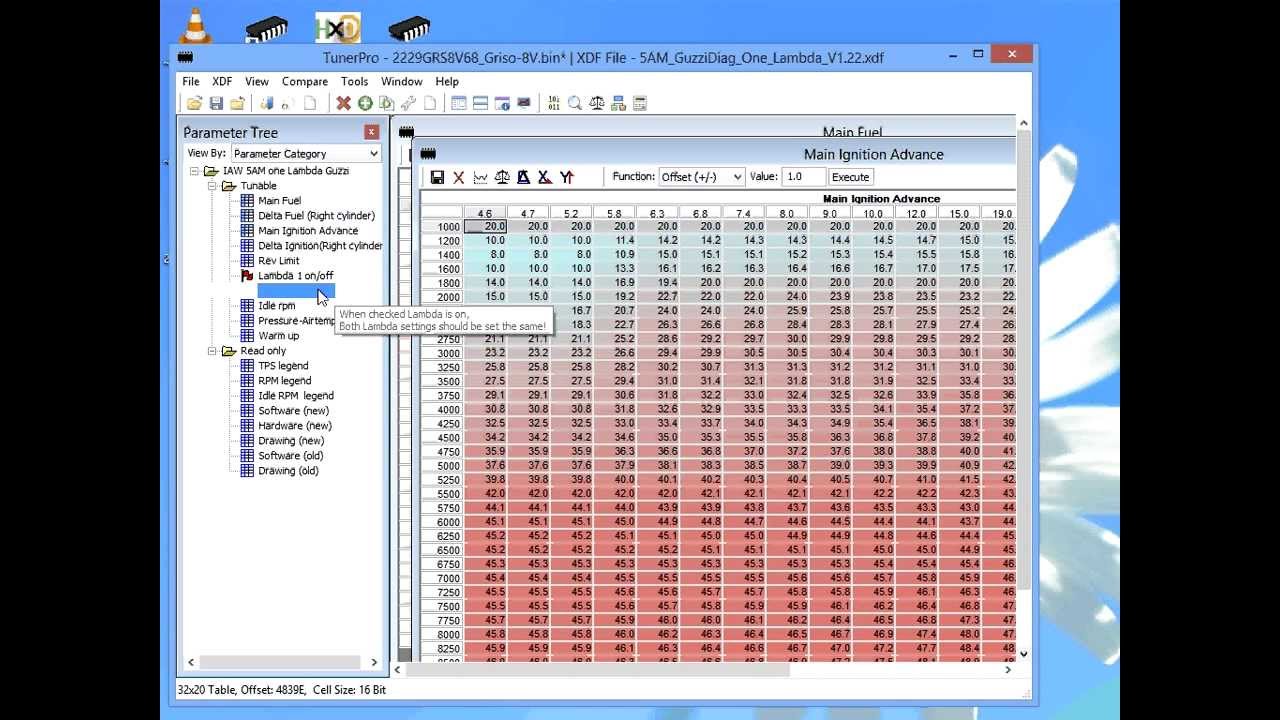Open the File menu
Screen dimensions: 1280x720
pyautogui.click(x=190, y=81)
